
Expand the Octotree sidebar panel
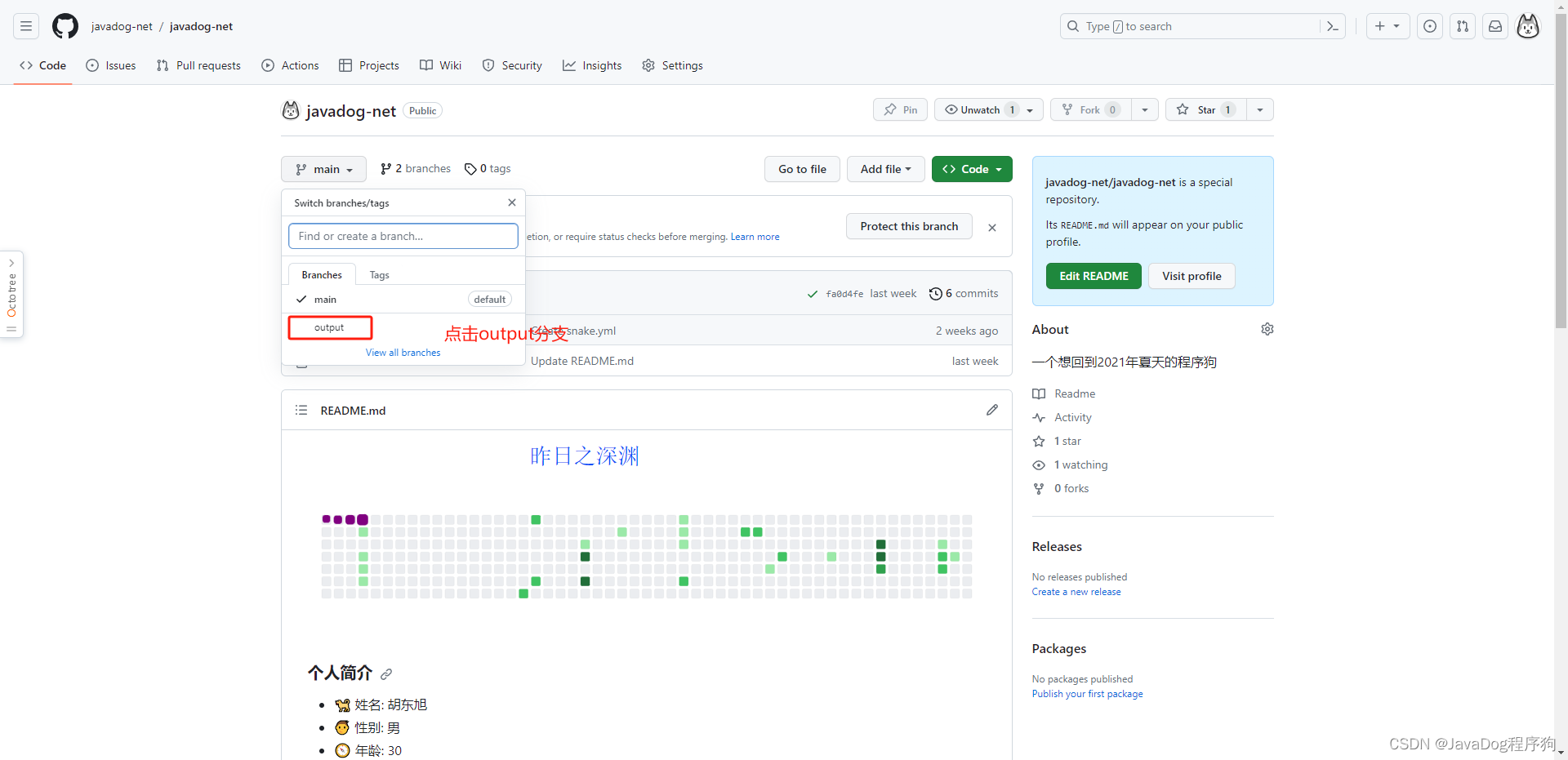(x=11, y=263)
